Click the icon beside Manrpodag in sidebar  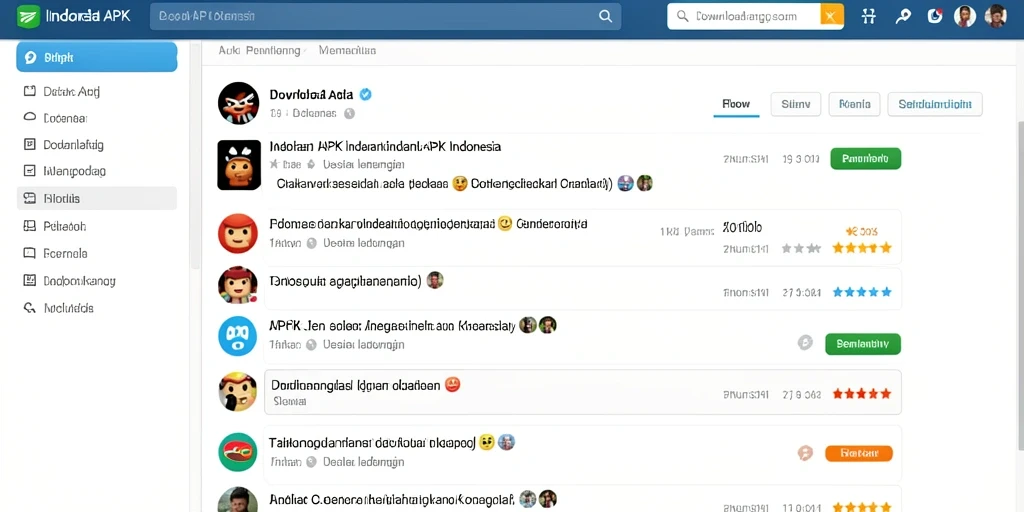(x=29, y=171)
